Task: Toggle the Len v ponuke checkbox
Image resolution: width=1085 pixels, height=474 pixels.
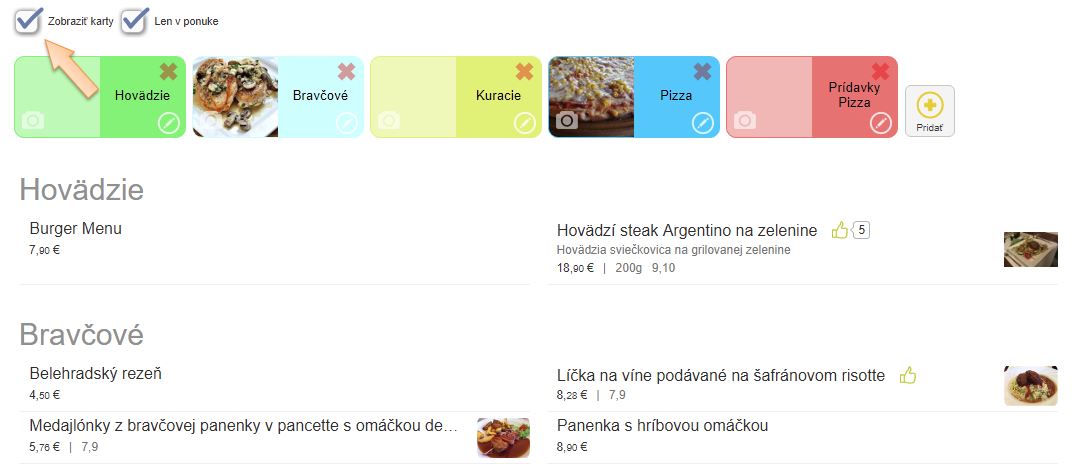Action: [135, 21]
